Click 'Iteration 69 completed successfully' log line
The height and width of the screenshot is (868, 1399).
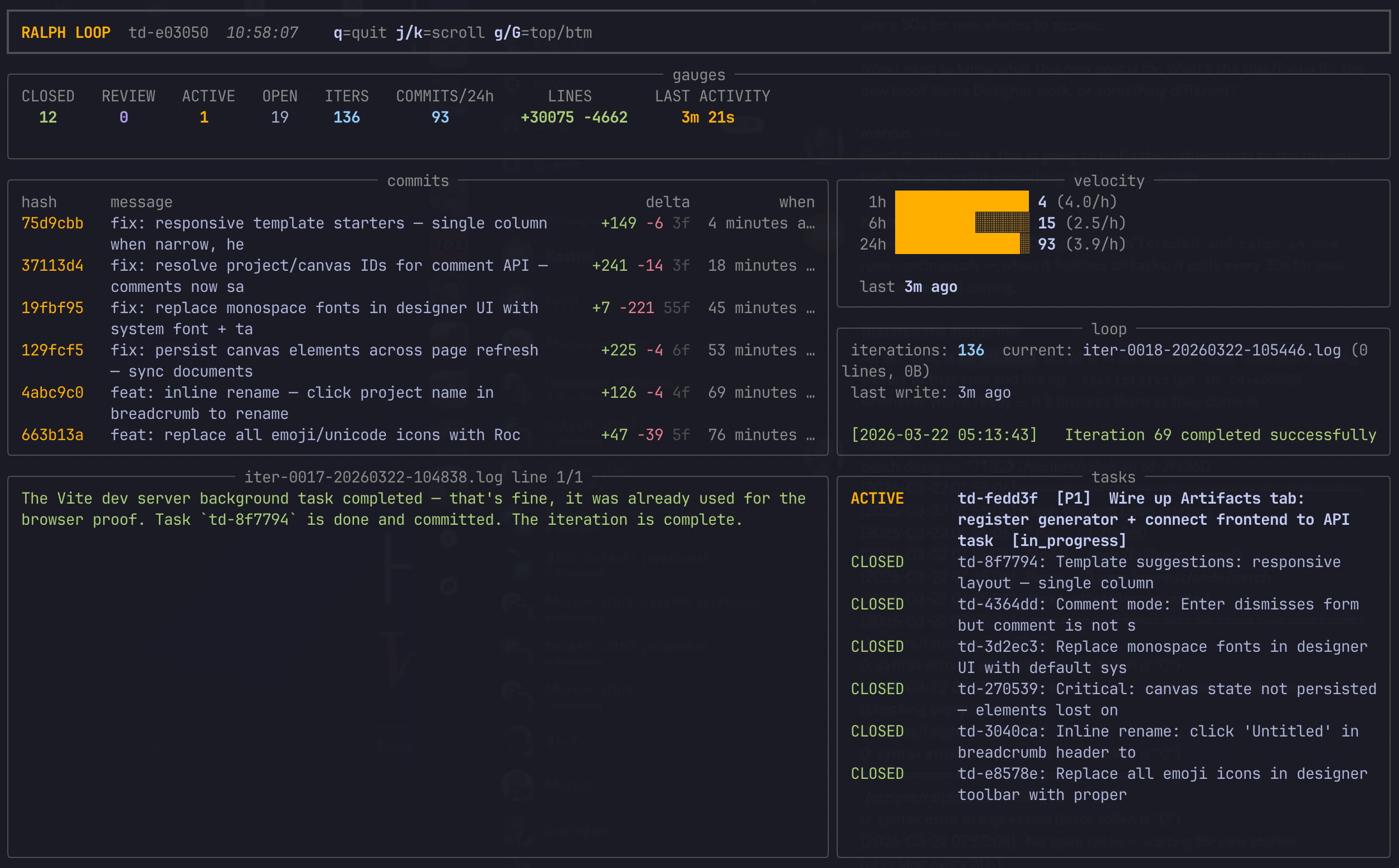click(x=1221, y=435)
